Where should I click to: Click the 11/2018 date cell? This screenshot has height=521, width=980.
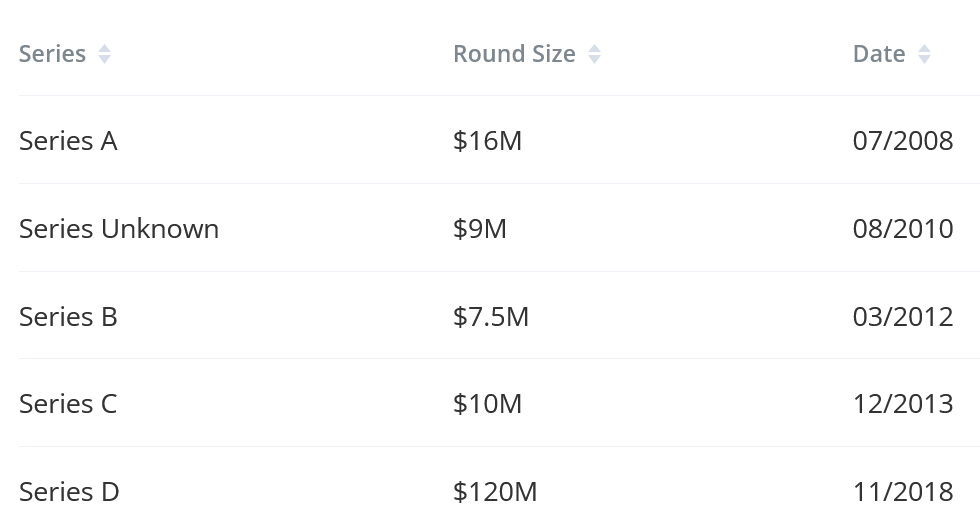click(903, 493)
